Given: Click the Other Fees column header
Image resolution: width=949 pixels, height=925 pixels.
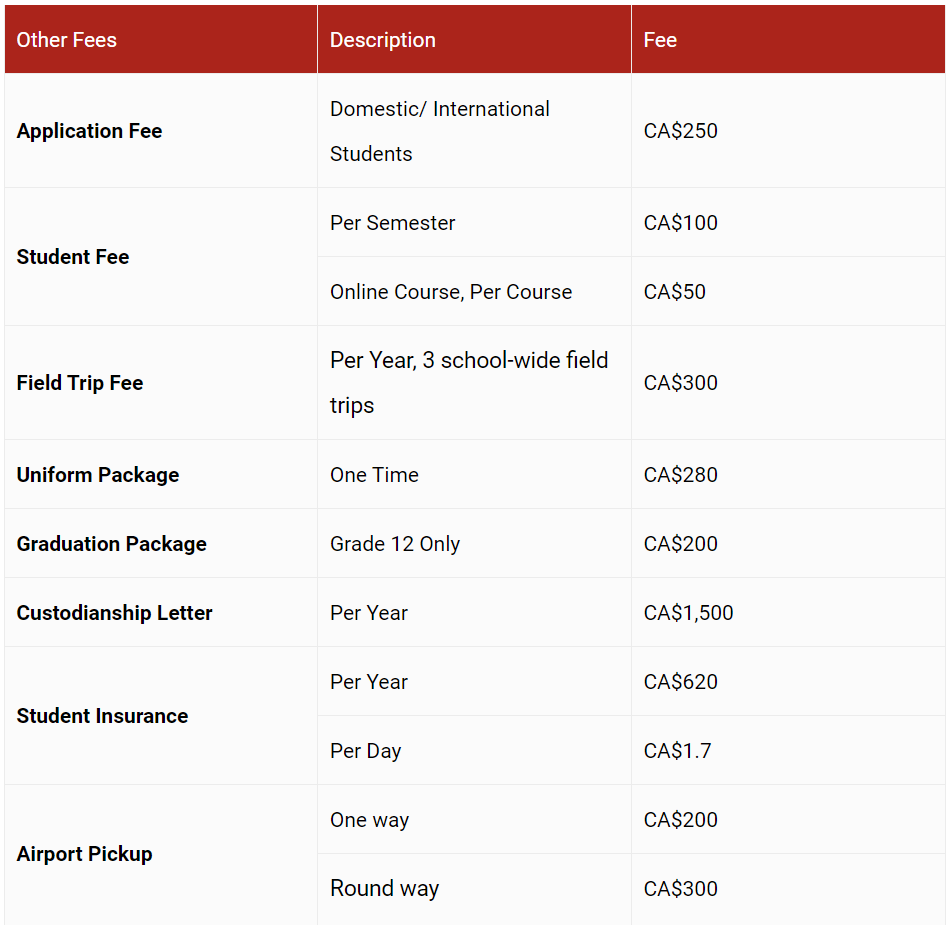Looking at the screenshot, I should (x=67, y=40).
